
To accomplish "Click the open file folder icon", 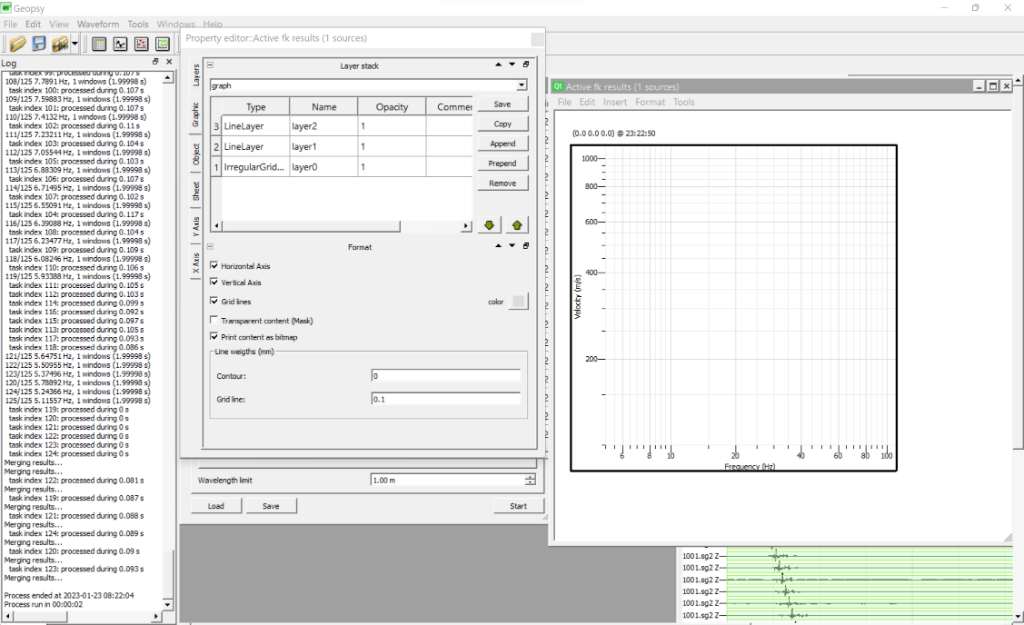I will click(17, 44).
